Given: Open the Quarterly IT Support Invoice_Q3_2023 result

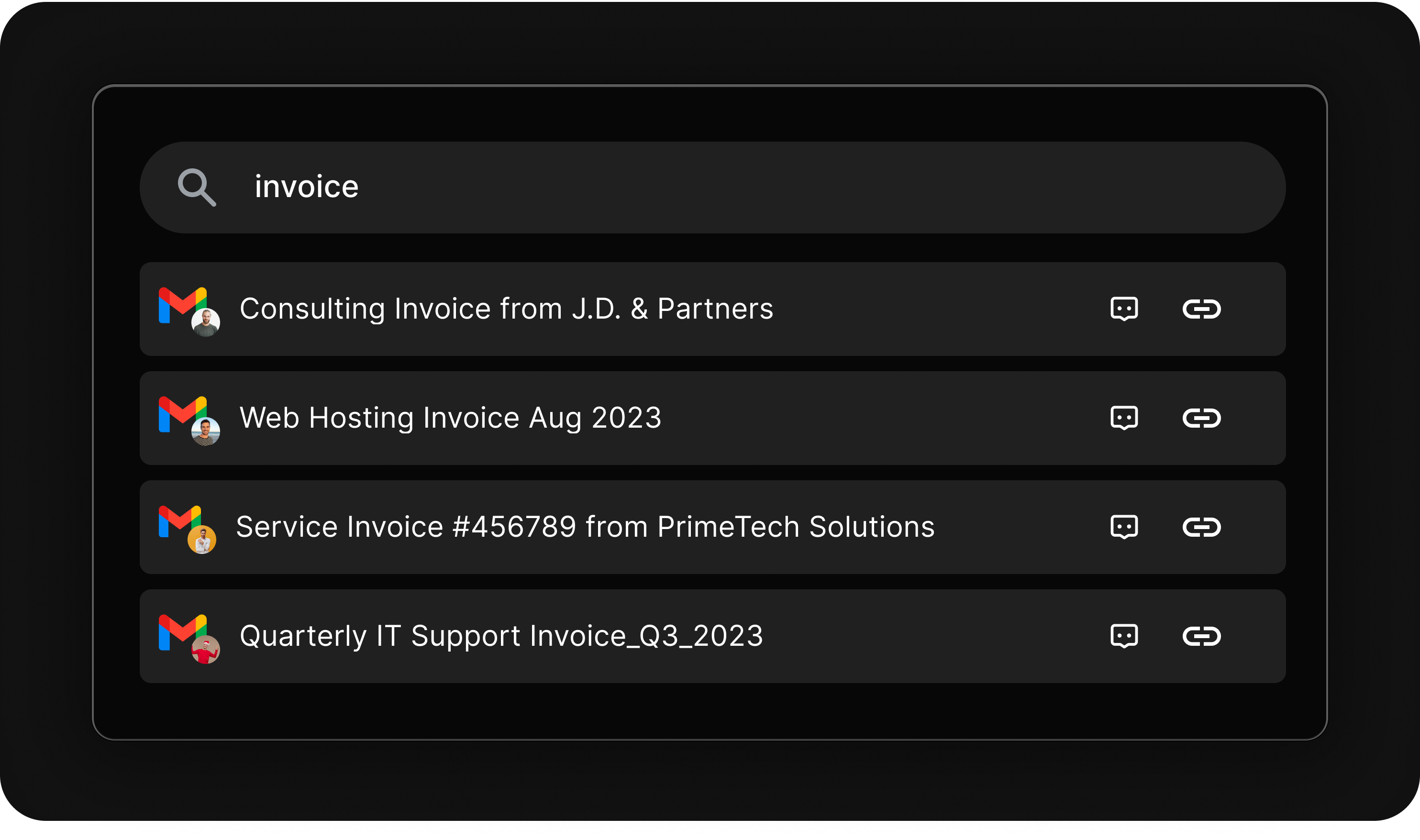Looking at the screenshot, I should [501, 636].
